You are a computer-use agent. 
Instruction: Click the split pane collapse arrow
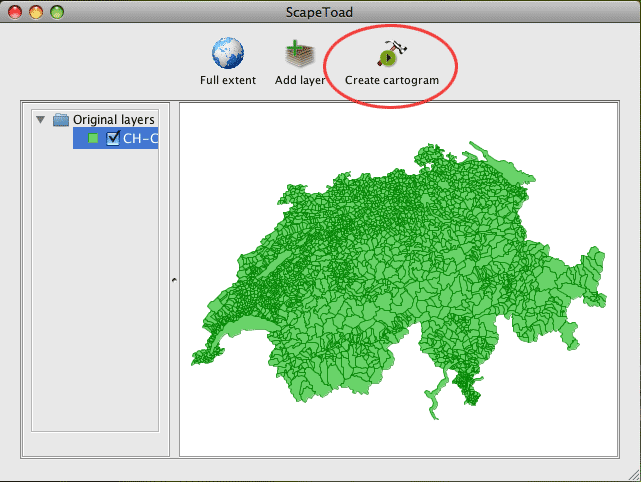[x=175, y=280]
